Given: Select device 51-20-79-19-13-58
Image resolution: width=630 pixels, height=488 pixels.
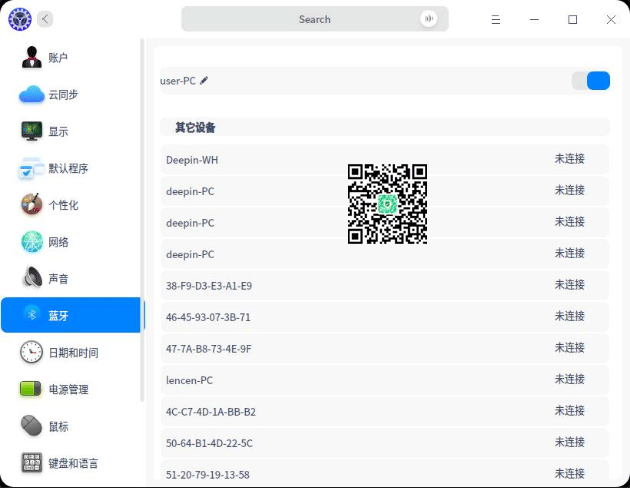Looking at the screenshot, I should click(385, 472).
